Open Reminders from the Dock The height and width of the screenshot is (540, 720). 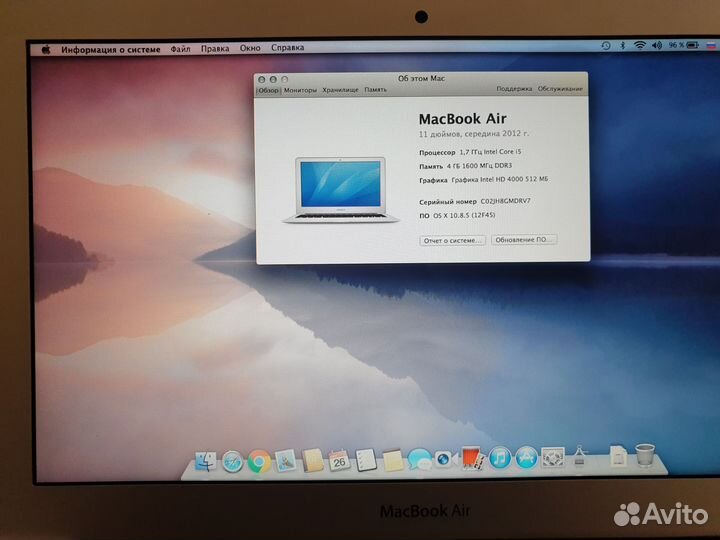pyautogui.click(x=366, y=460)
